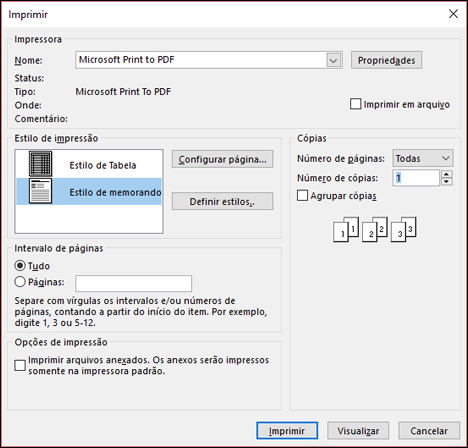Decrease number of copies with down arrow

(x=447, y=182)
